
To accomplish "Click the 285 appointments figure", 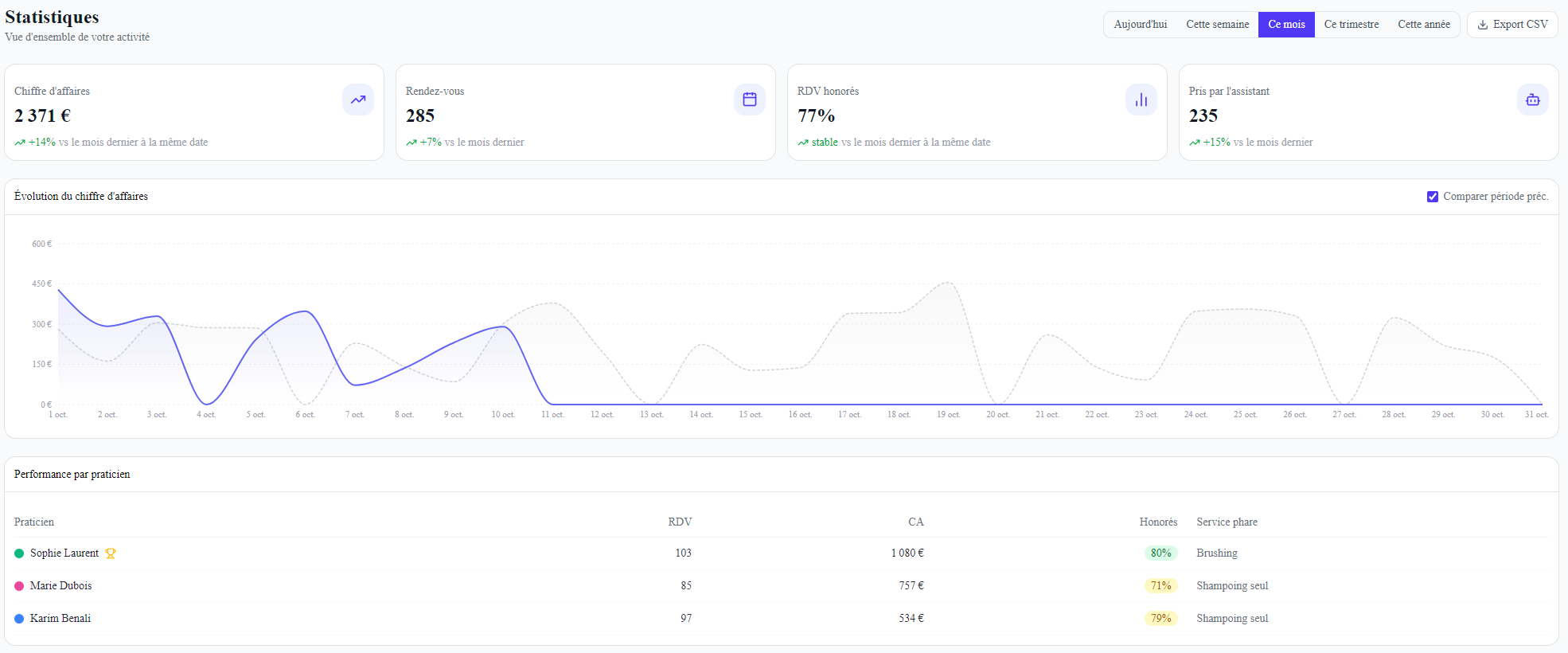I will point(420,116).
